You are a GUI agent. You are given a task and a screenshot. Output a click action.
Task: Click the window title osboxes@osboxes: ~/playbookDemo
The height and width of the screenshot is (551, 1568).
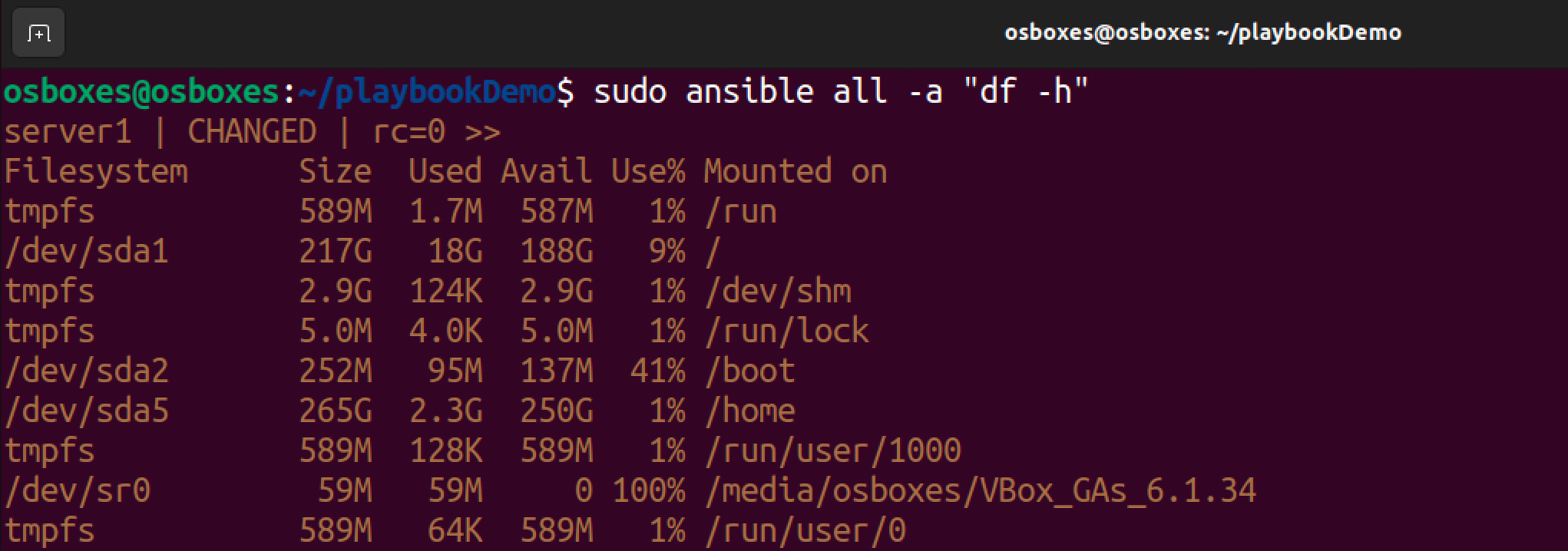(x=1202, y=32)
